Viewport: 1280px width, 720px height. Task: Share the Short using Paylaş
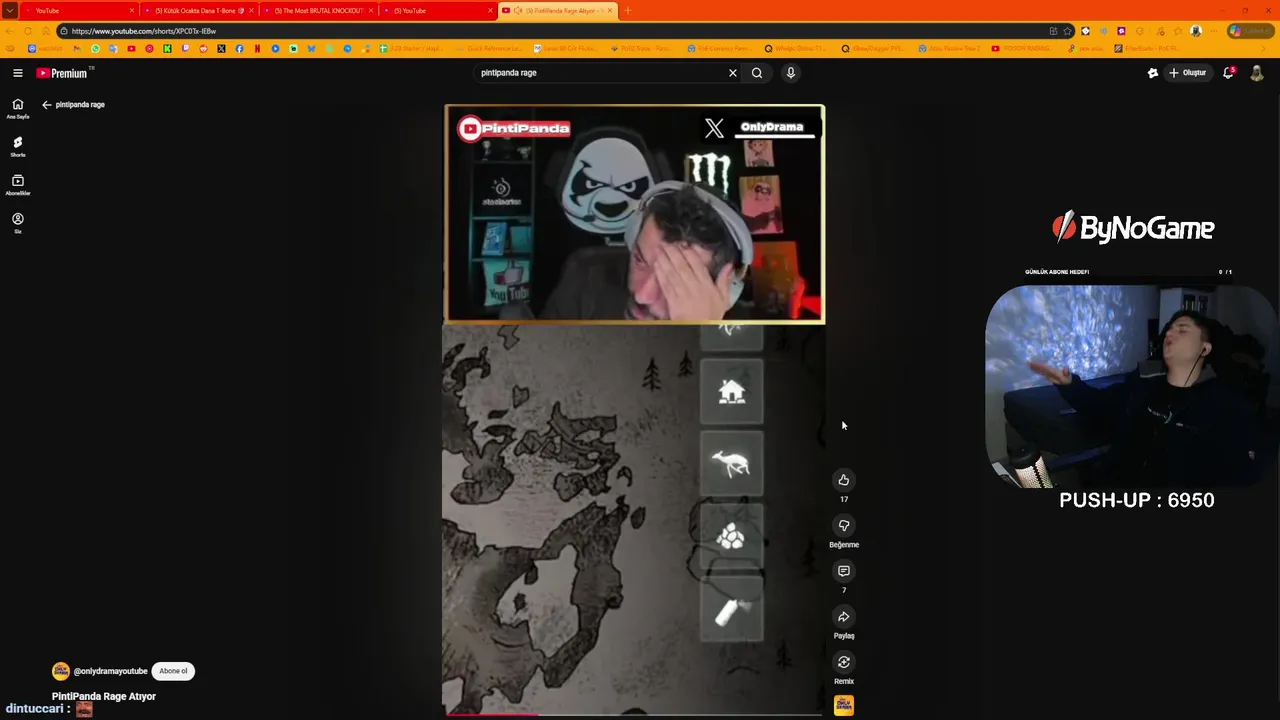[844, 617]
